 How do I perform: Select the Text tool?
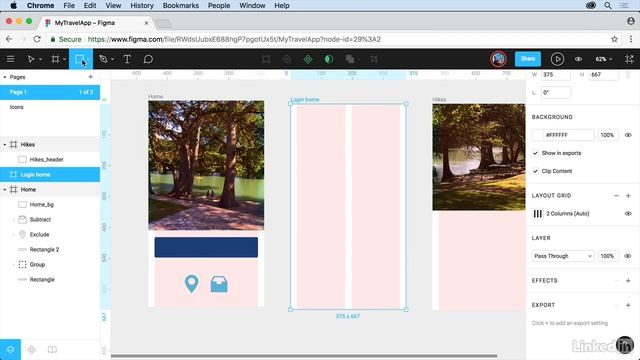click(x=127, y=59)
